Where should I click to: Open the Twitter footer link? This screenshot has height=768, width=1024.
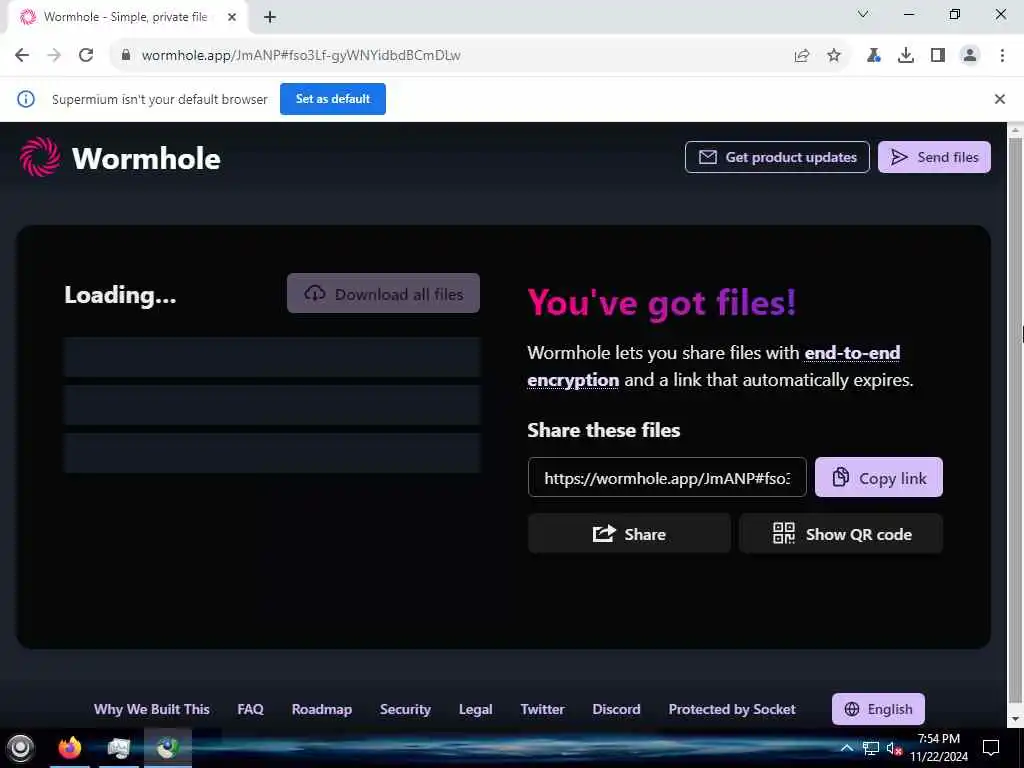542,709
